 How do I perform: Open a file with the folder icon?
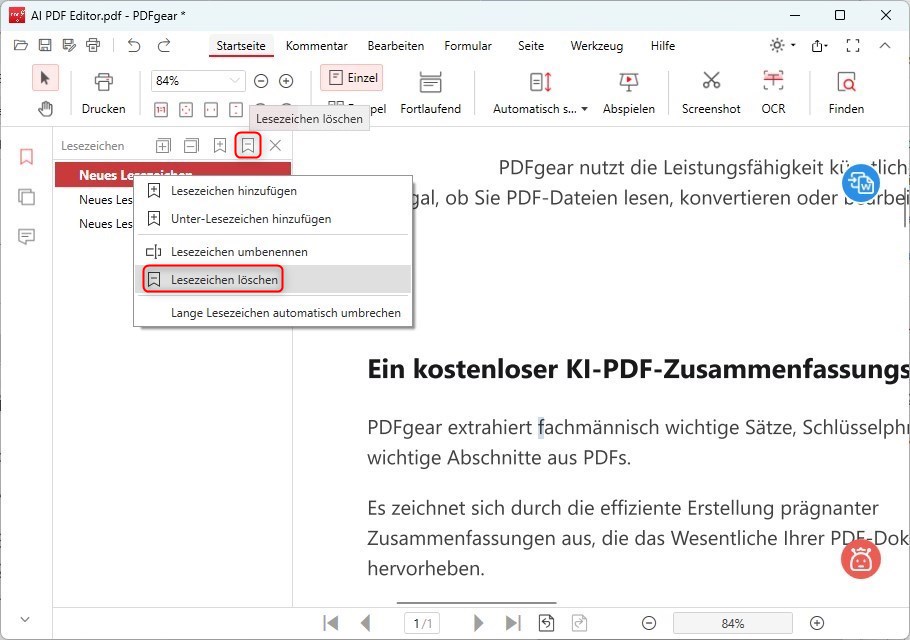click(21, 45)
